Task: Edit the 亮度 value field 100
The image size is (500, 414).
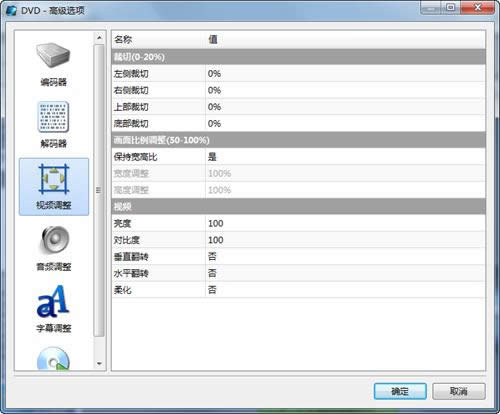Action: tap(345, 223)
